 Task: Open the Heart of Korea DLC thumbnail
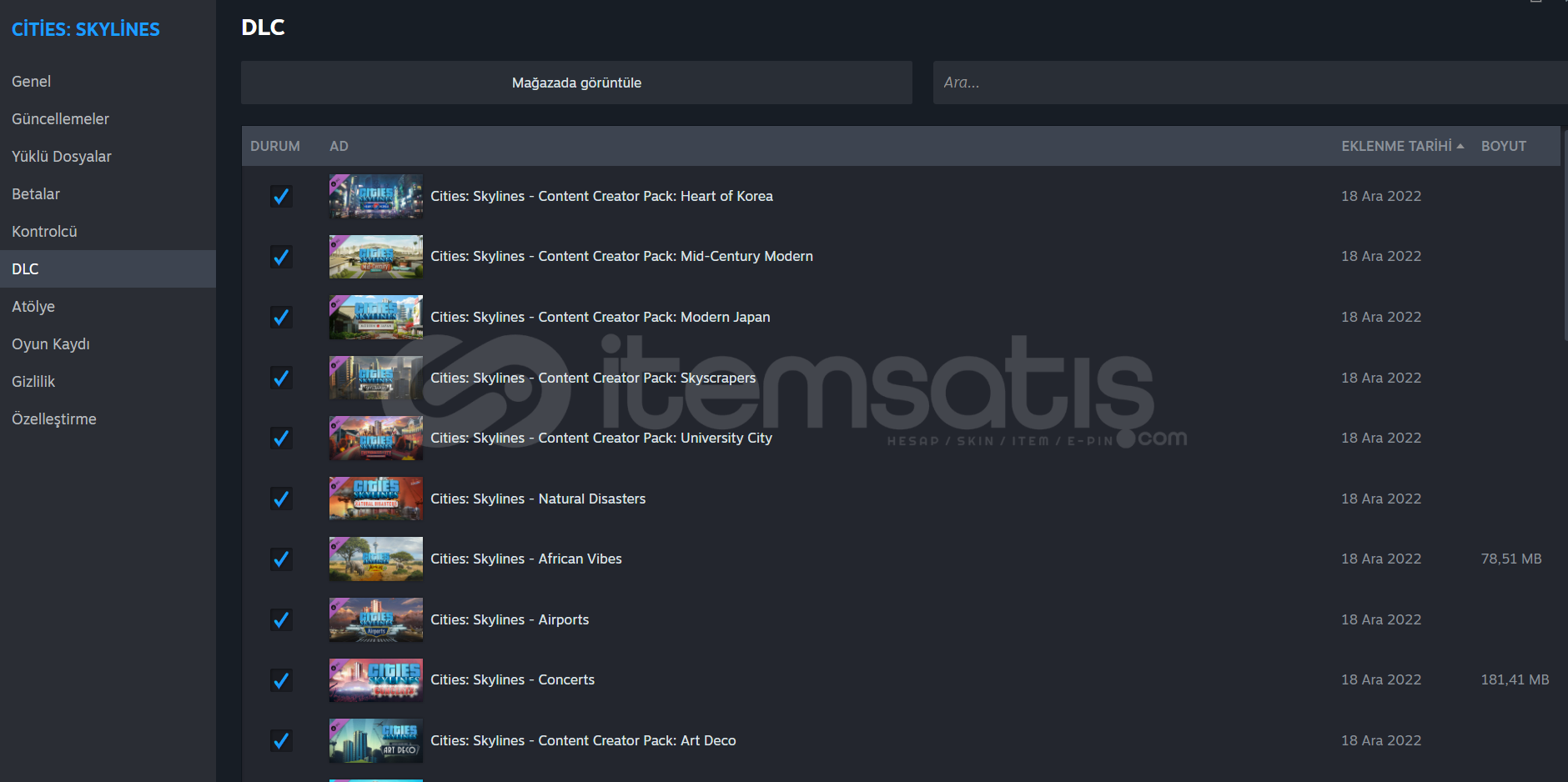[376, 196]
